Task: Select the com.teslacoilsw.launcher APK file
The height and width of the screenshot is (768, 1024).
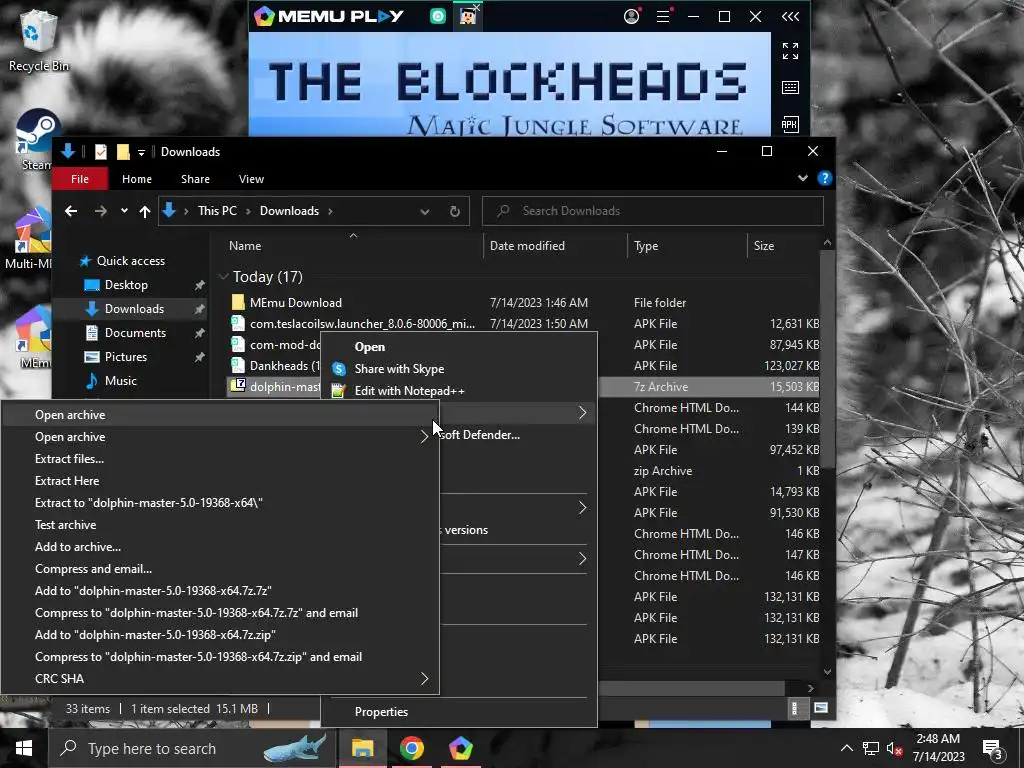Action: click(x=362, y=323)
